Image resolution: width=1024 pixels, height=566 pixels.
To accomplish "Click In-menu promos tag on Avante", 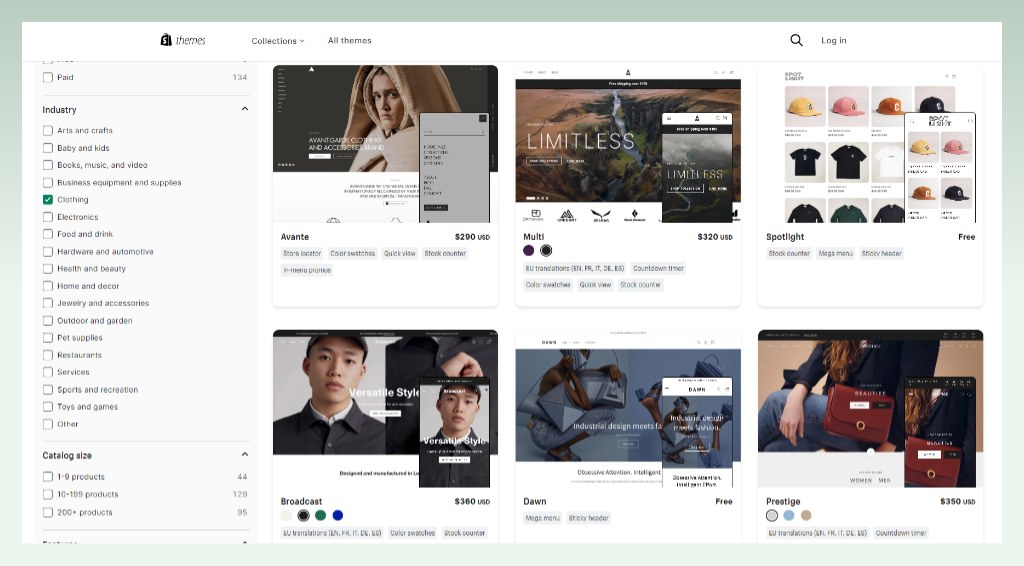I will (x=307, y=270).
